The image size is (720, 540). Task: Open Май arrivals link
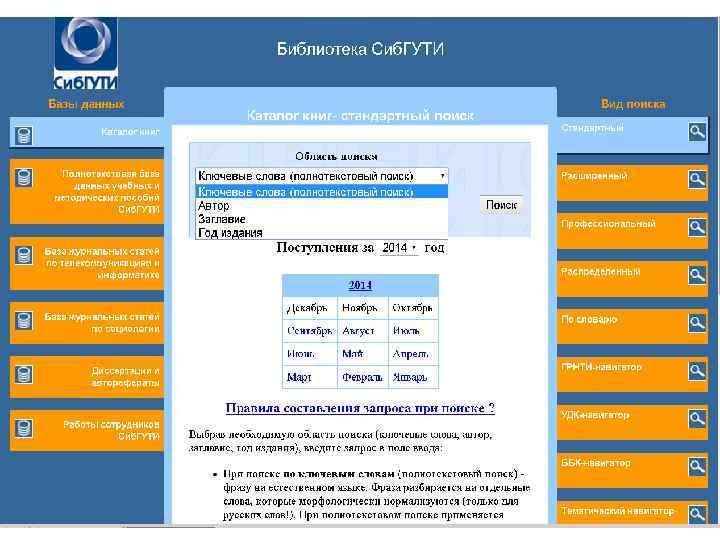[353, 354]
